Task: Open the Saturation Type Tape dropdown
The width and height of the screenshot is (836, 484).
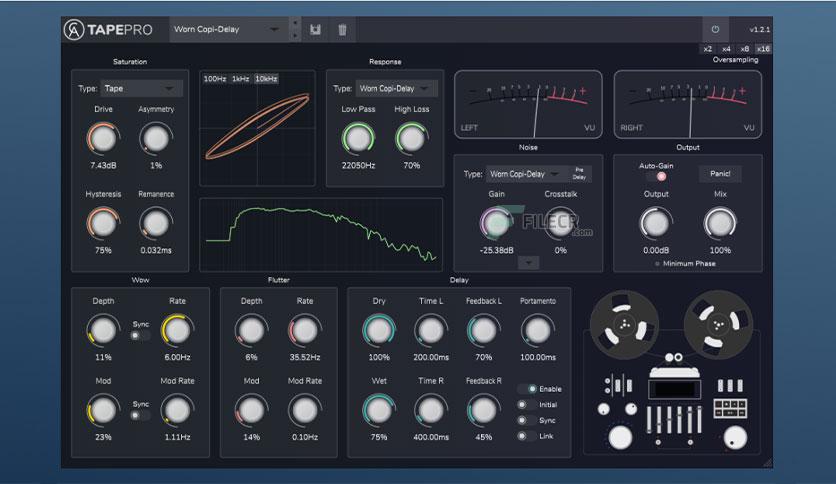Action: (x=141, y=88)
